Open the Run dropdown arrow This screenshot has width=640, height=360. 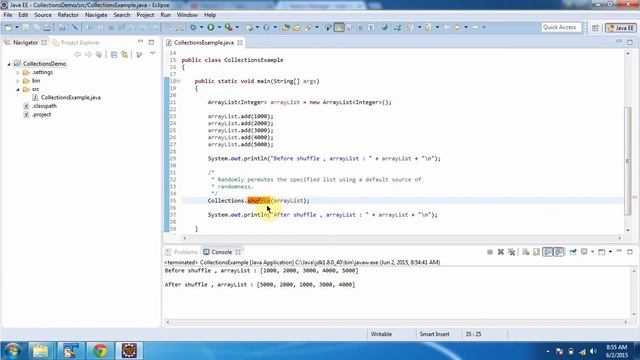click(x=219, y=28)
